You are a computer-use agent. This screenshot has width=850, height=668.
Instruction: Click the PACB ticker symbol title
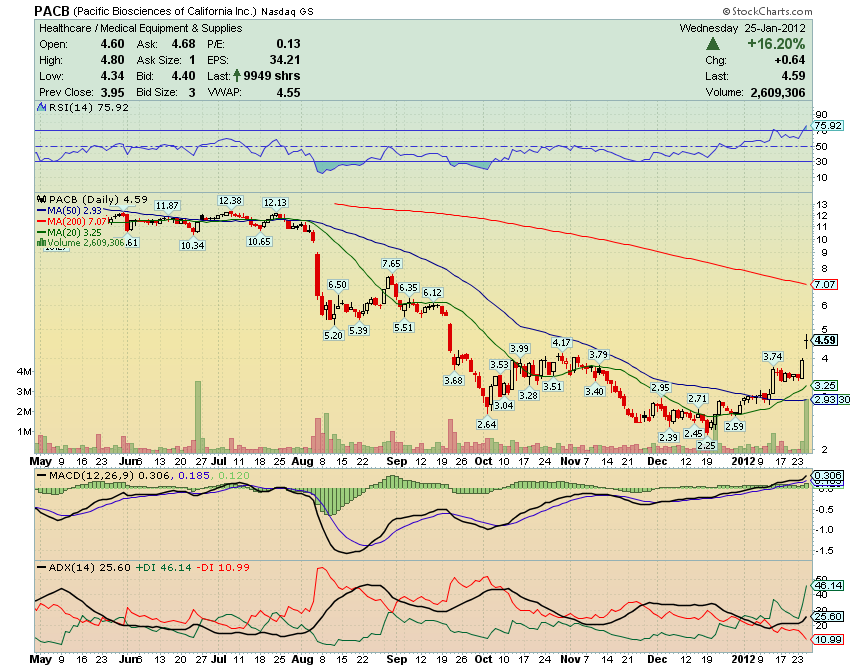(x=52, y=11)
